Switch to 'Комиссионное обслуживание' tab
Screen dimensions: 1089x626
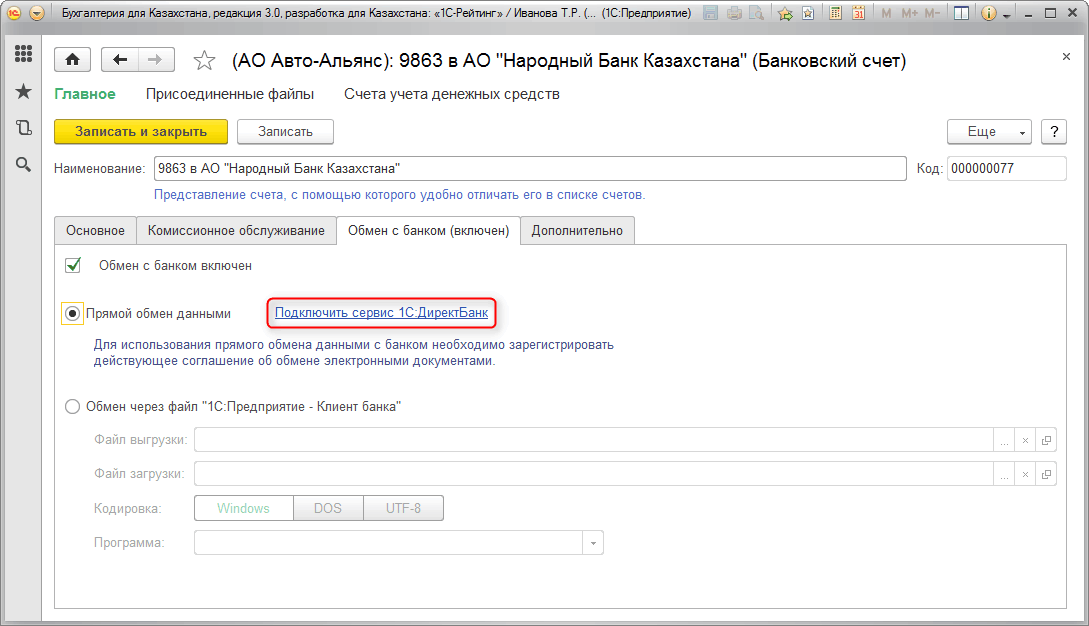pyautogui.click(x=236, y=231)
